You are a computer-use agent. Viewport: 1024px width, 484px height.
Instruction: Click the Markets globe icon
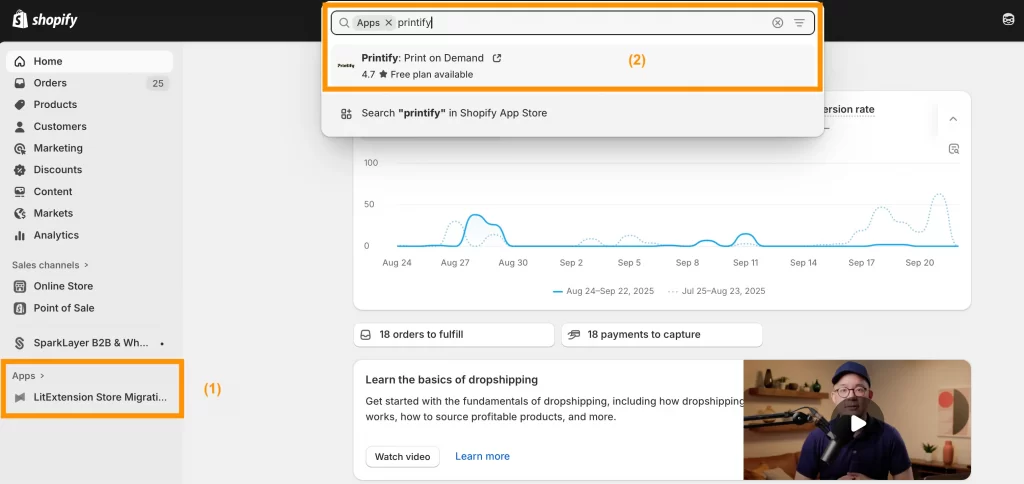20,214
